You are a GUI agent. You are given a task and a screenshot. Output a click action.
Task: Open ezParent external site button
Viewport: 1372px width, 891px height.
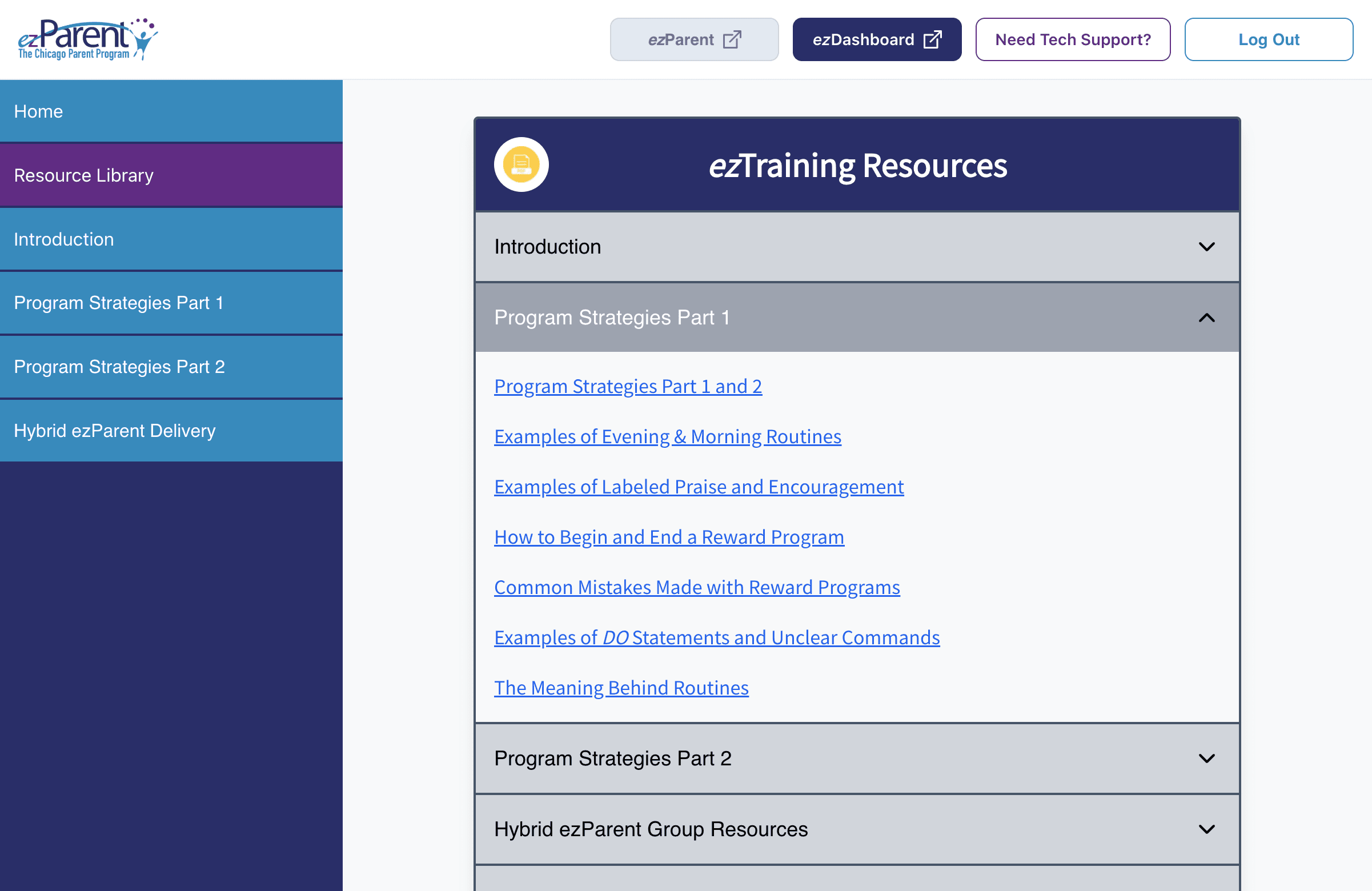694,39
